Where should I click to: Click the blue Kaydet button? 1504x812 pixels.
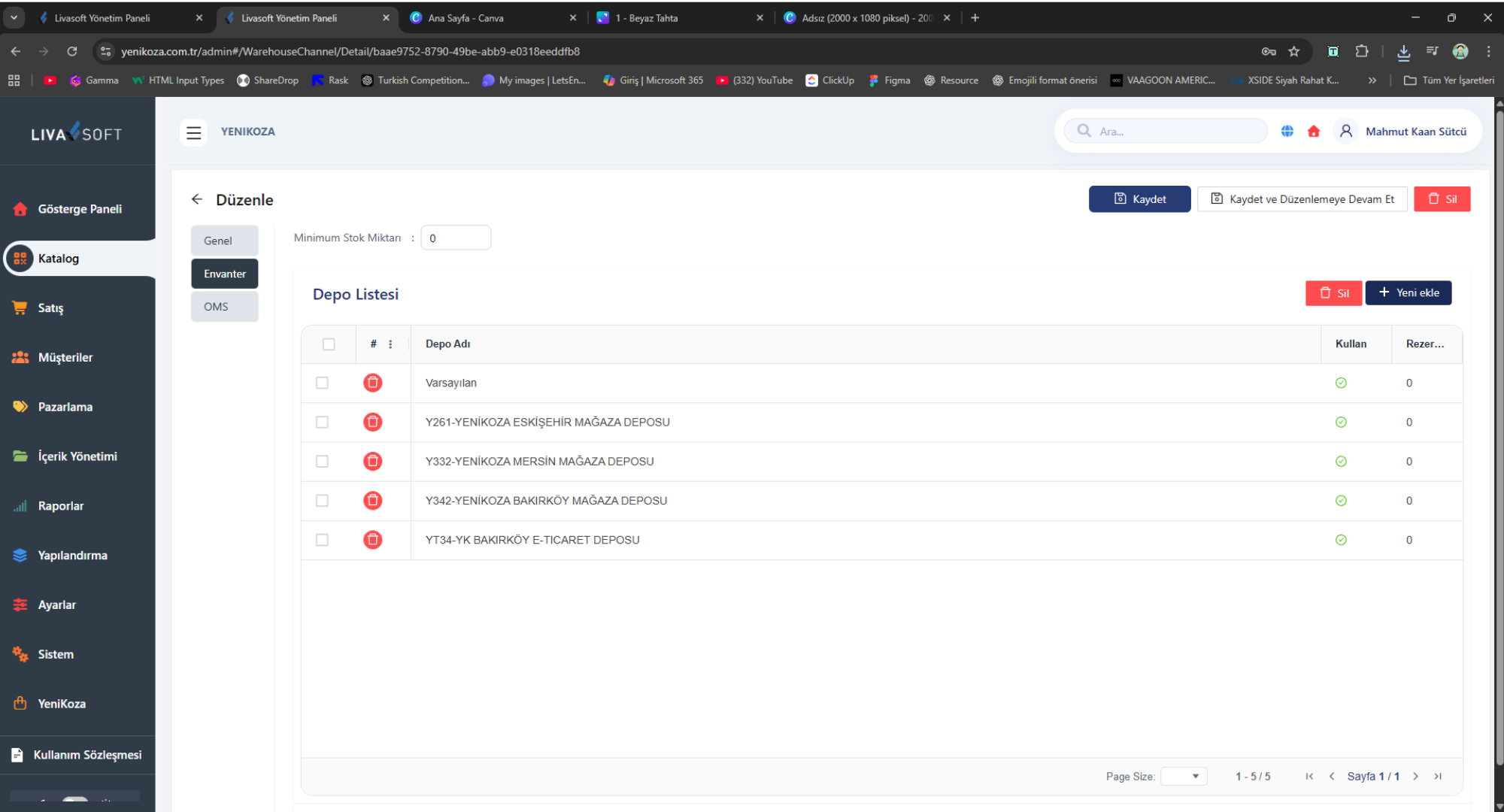coord(1139,199)
